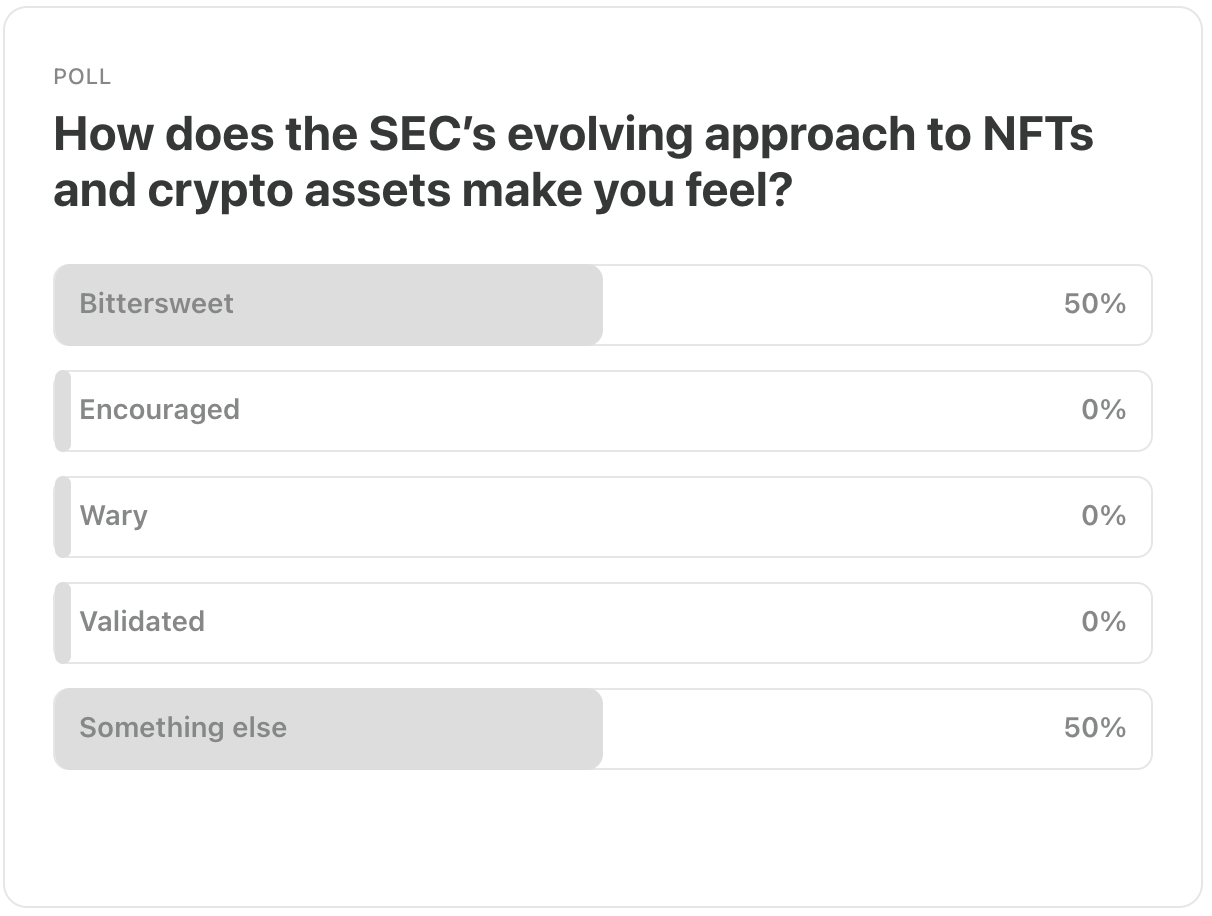Click the POLL label above the question

coord(82,77)
